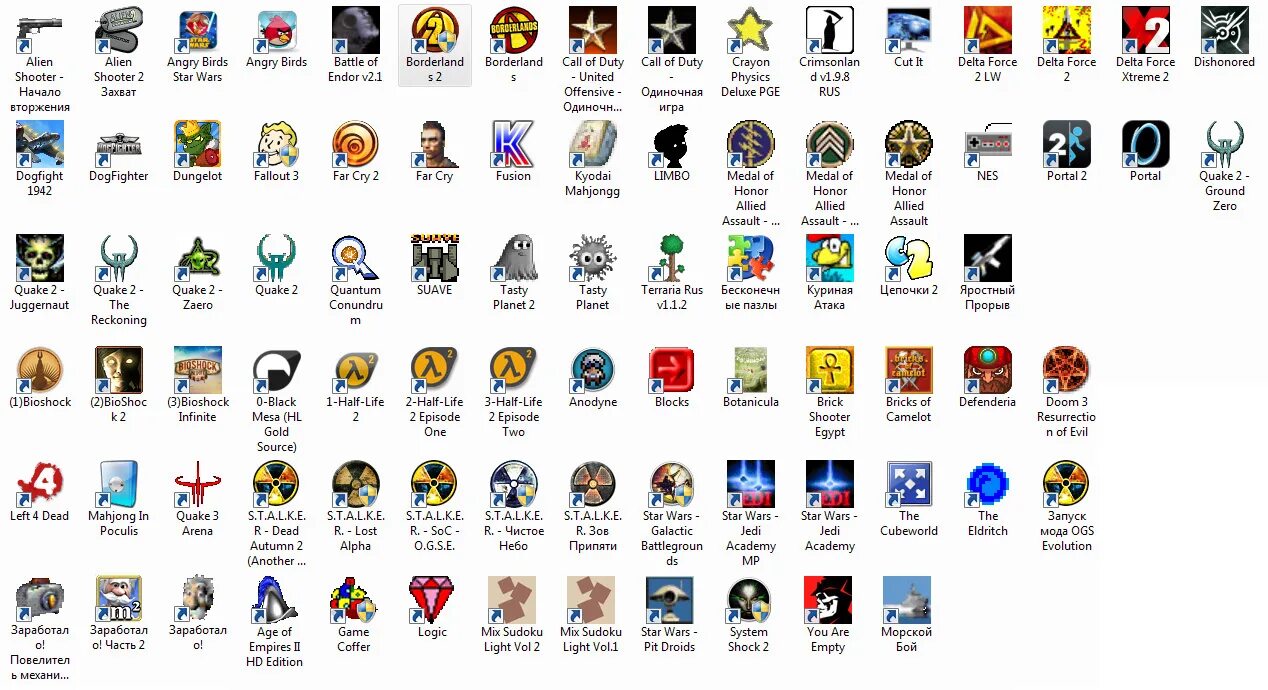
Task: Open the Цепочки 2 shortcut
Action: coord(908,258)
